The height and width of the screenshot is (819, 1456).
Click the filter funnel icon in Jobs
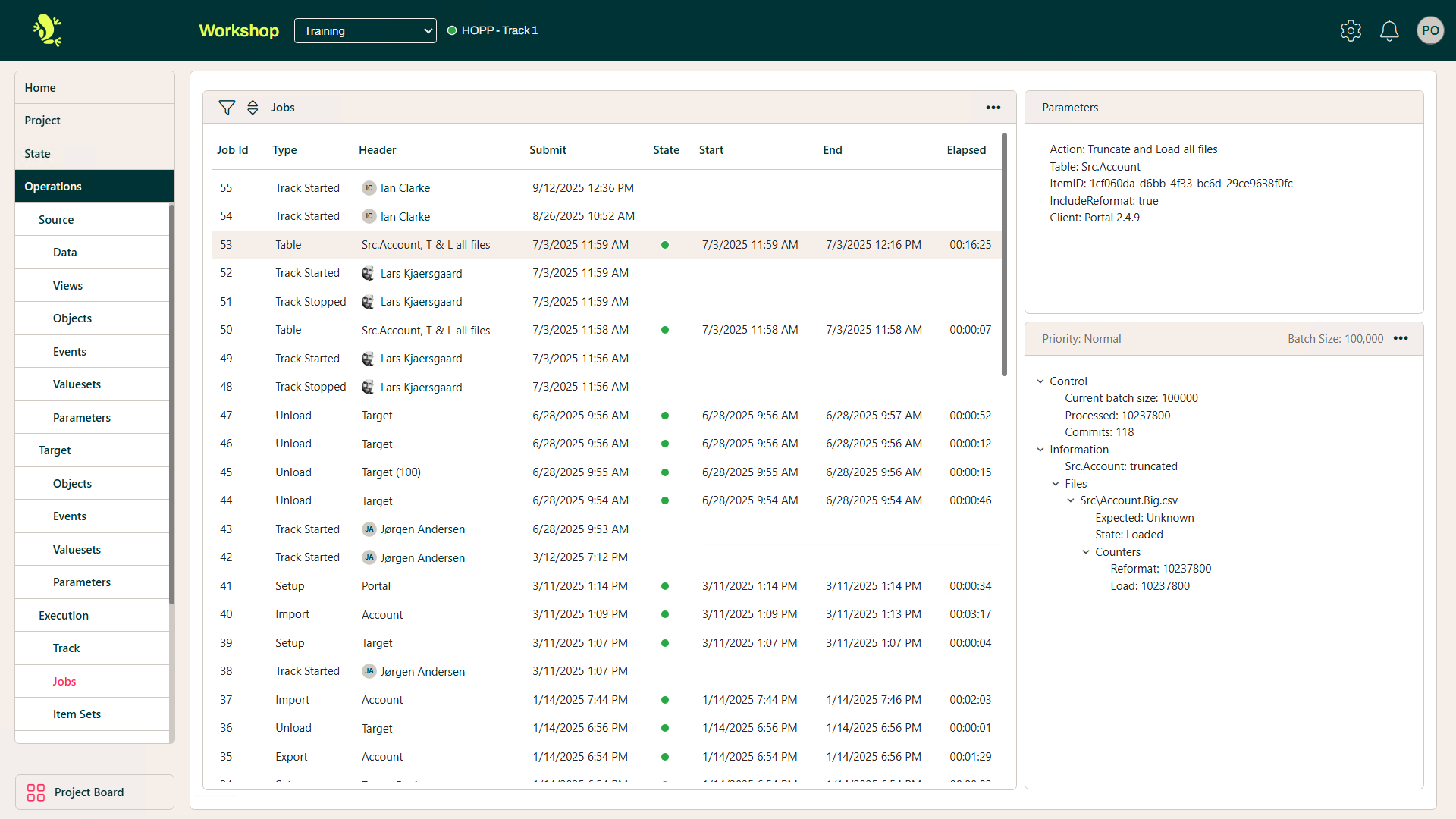(227, 108)
